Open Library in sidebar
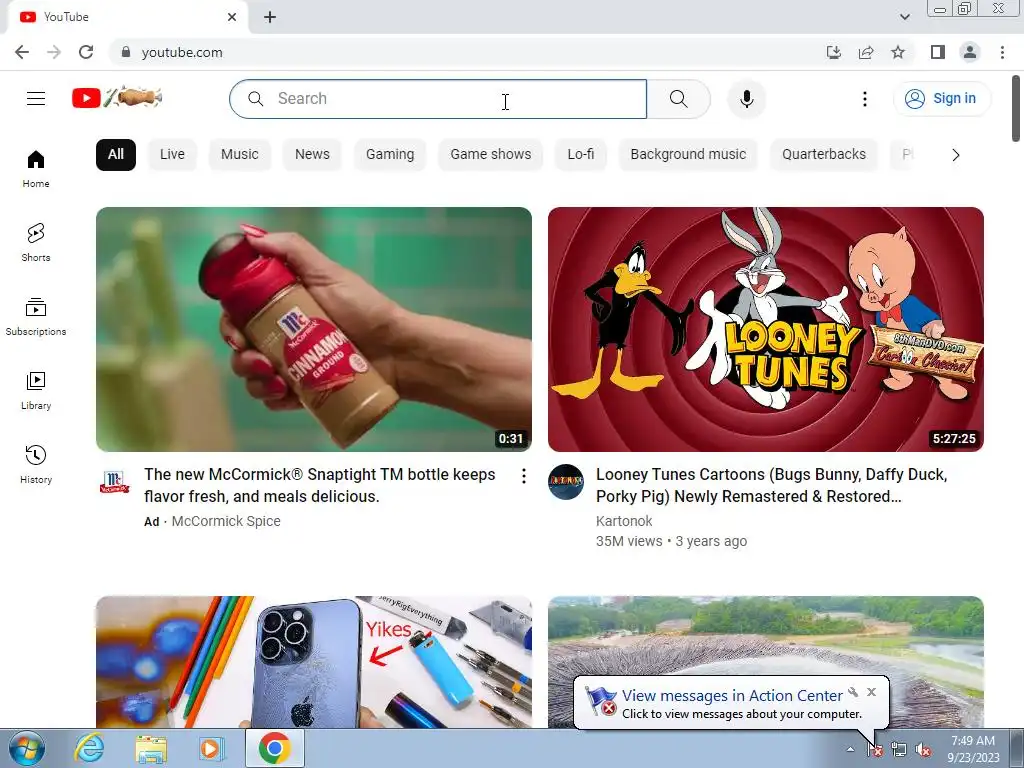Viewport: 1024px width, 768px height. 36,390
